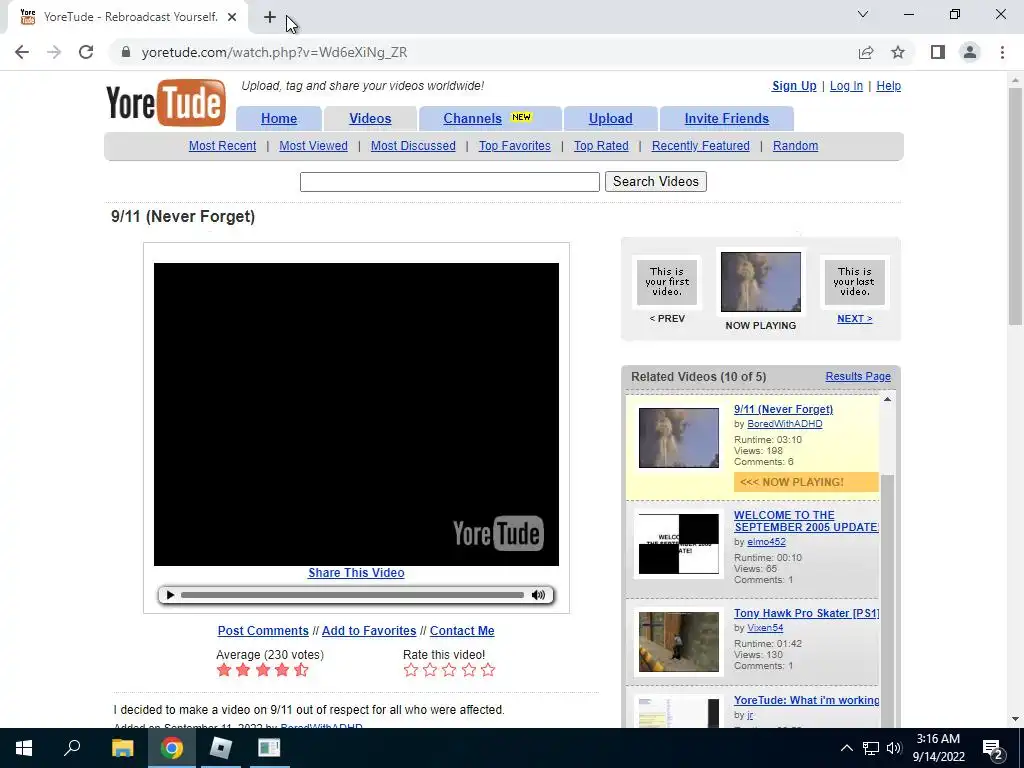Open the Chrome profile icon

pos(970,52)
